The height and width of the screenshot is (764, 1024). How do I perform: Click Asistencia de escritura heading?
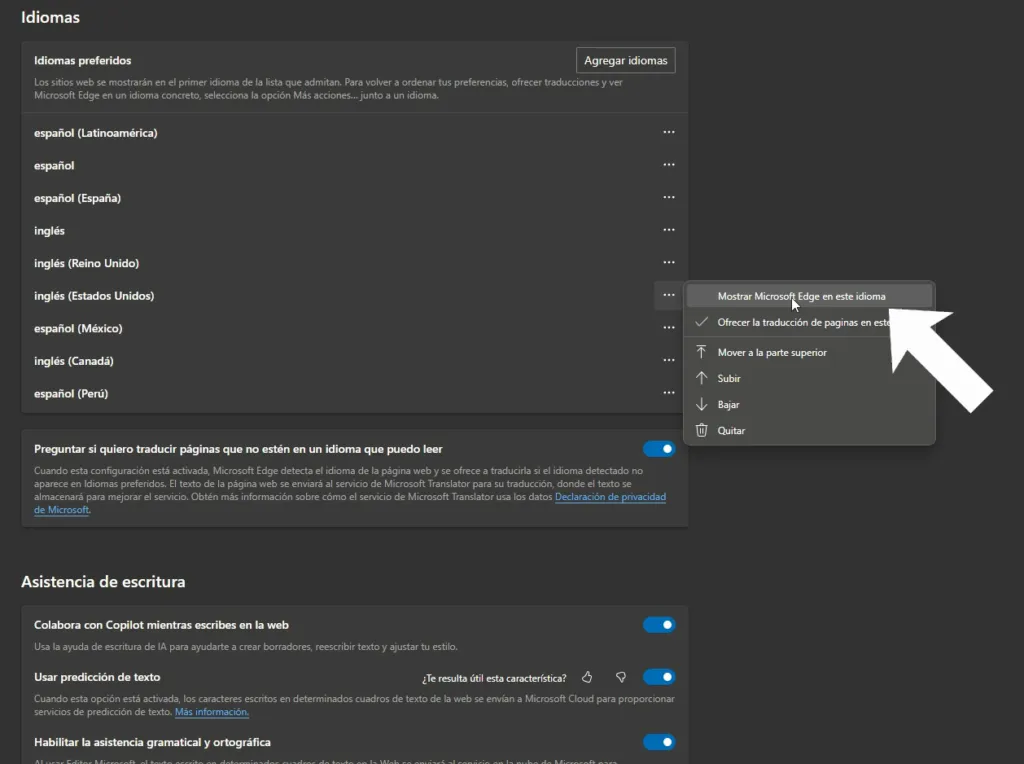(103, 582)
